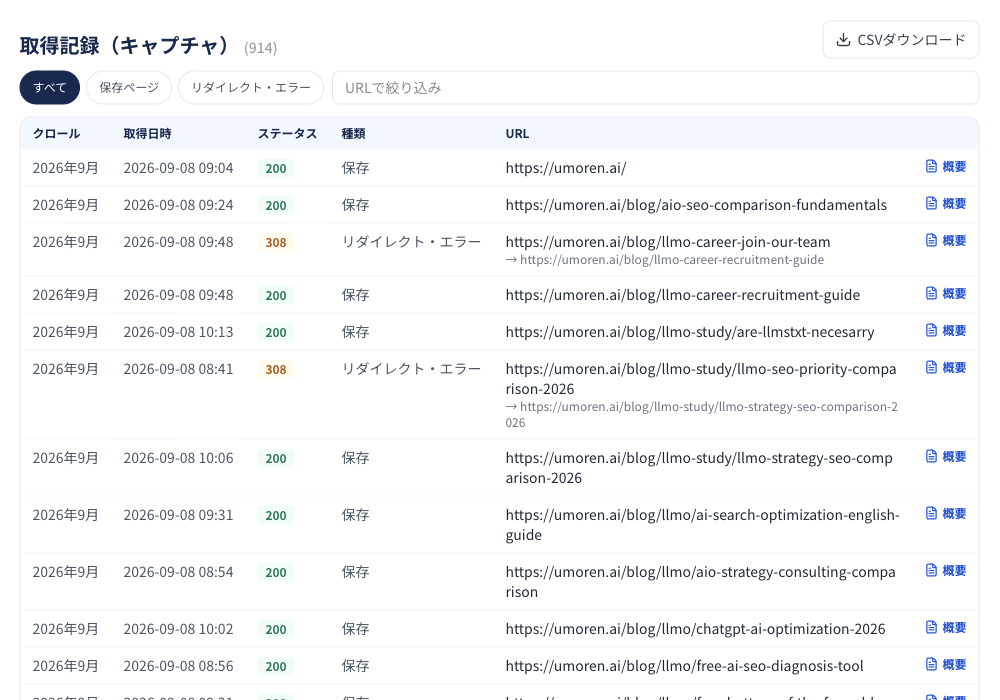Click 保存 type cell at 09:04
This screenshot has width=1000, height=700.
pyautogui.click(x=355, y=168)
